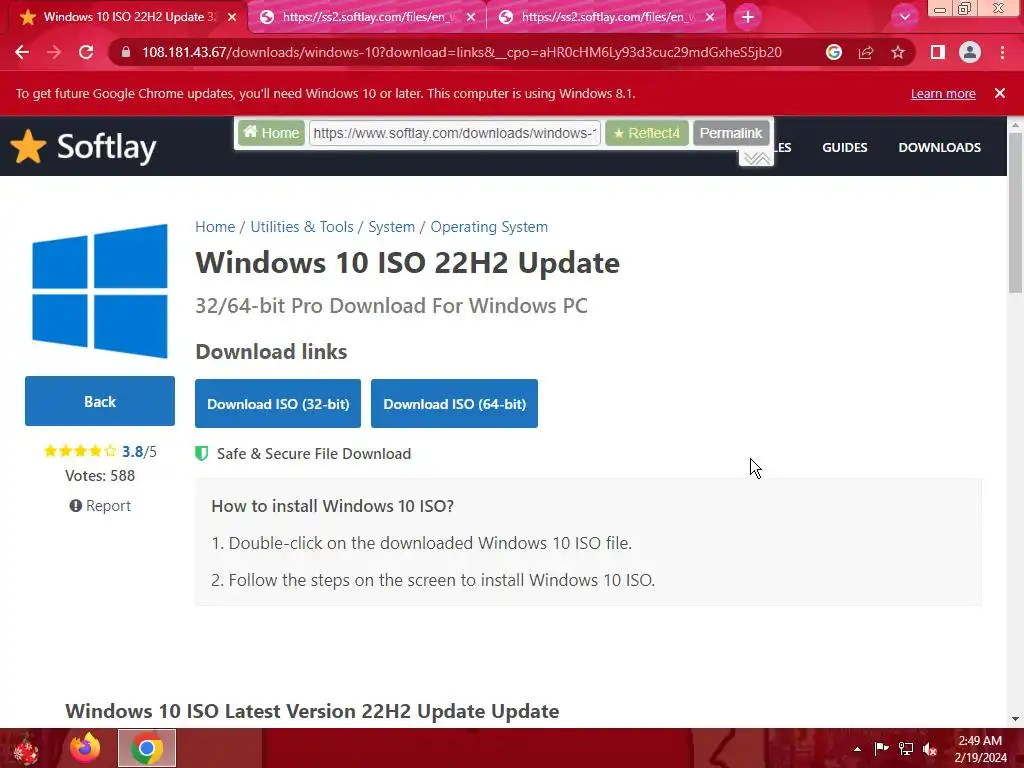Viewport: 1024px width, 768px height.
Task: Open Firefox from the taskbar
Action: click(x=86, y=748)
